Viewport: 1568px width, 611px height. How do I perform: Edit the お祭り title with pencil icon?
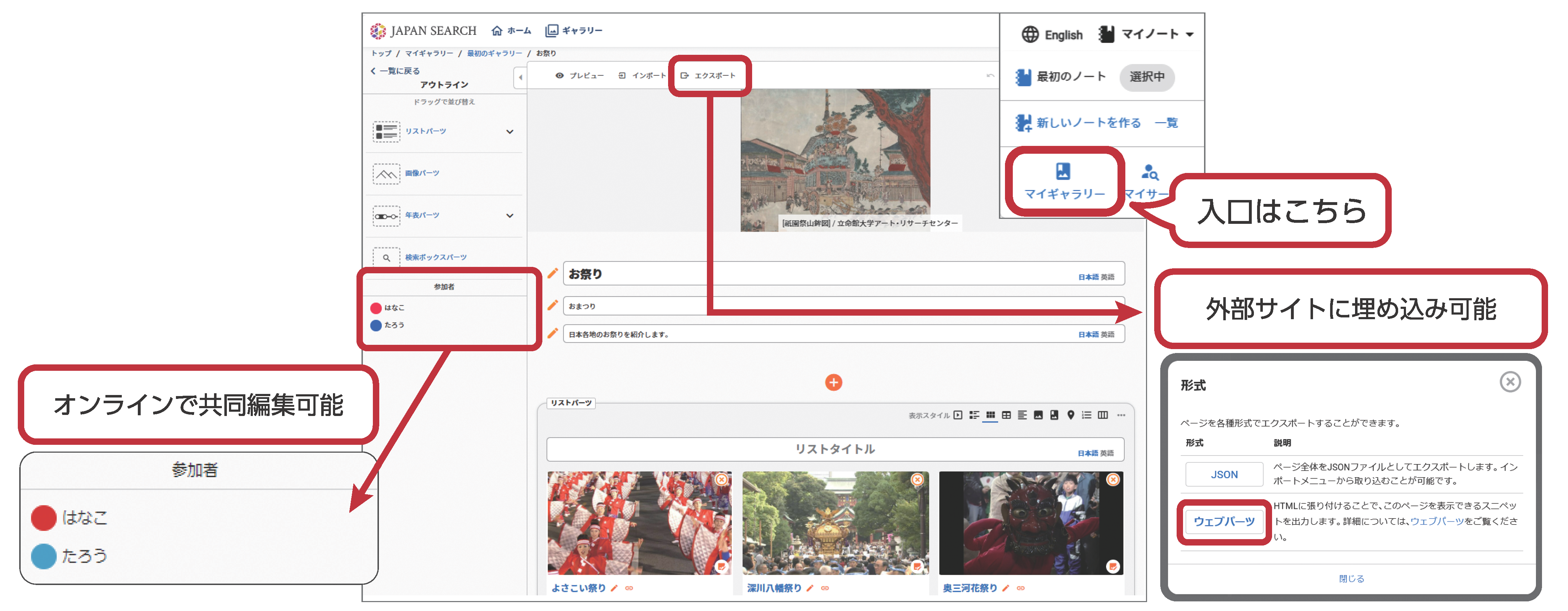pos(553,274)
